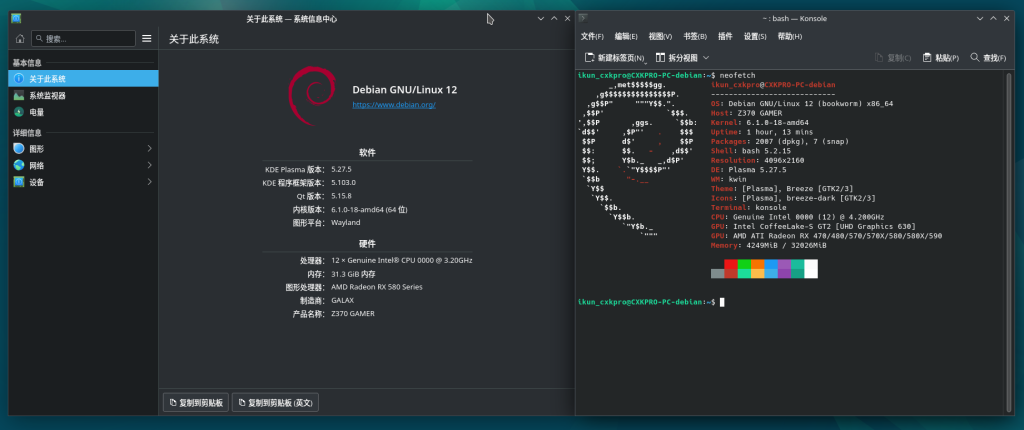
Task: Click the 系统监视器 monitor icon
Action: [19, 95]
